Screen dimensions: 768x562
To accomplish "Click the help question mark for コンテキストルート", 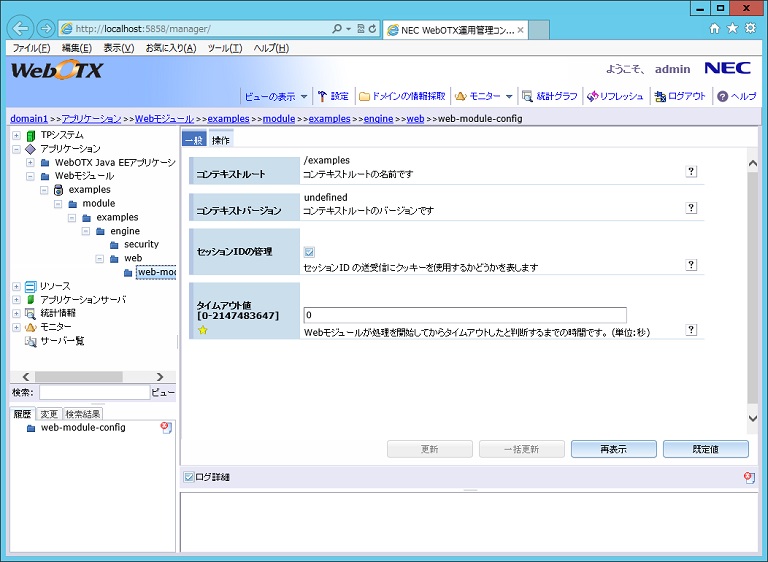I will [691, 172].
